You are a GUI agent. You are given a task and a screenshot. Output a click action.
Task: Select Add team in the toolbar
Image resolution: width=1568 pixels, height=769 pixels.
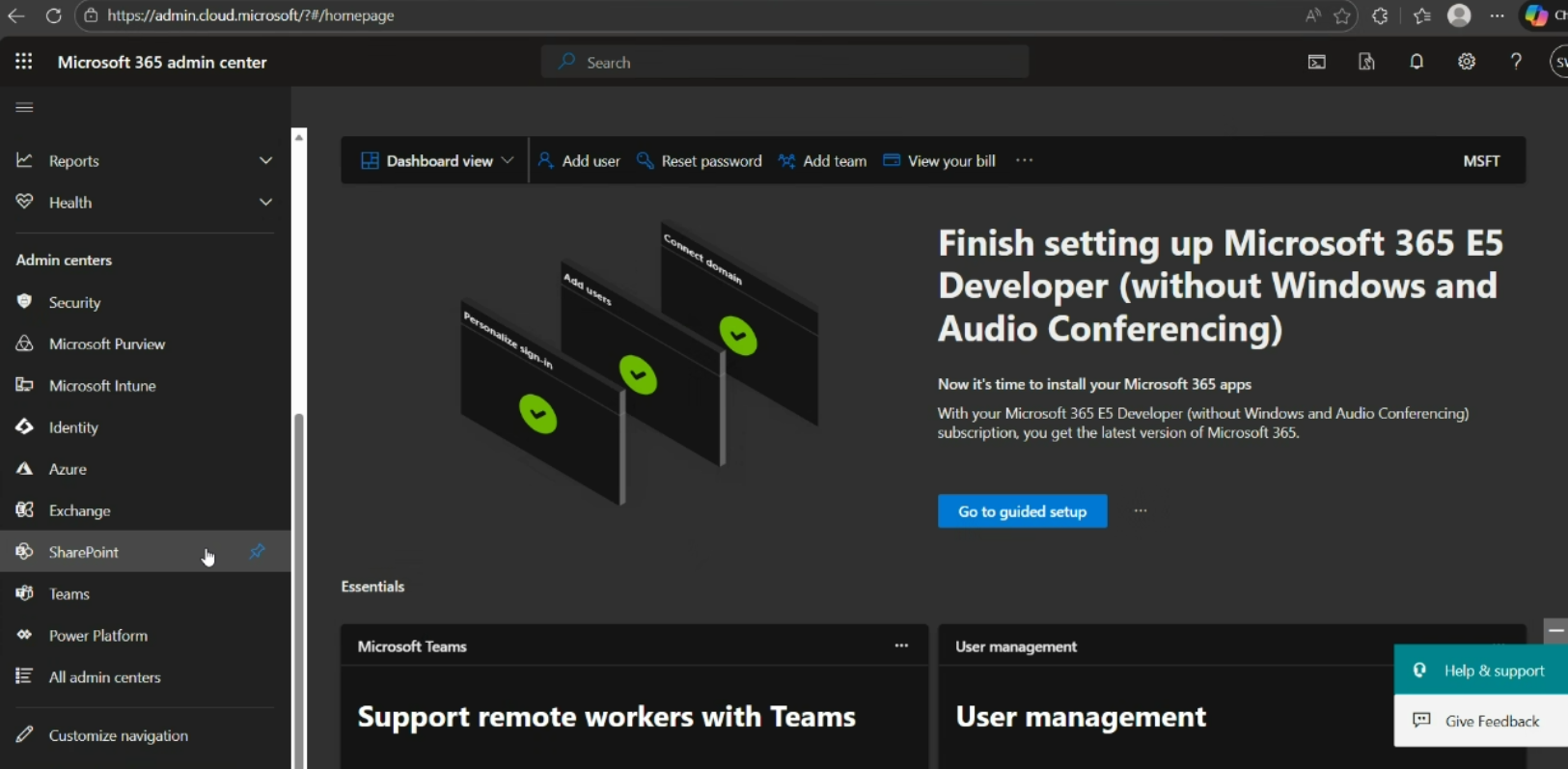[822, 160]
